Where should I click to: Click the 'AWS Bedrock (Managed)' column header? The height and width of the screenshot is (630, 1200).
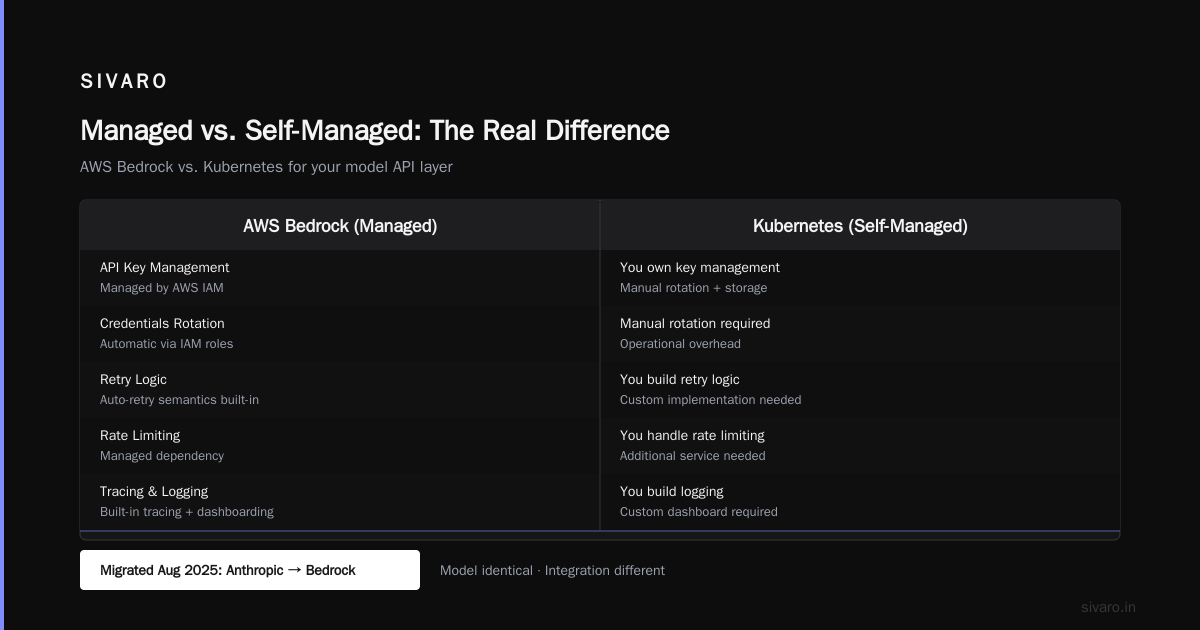pos(340,226)
